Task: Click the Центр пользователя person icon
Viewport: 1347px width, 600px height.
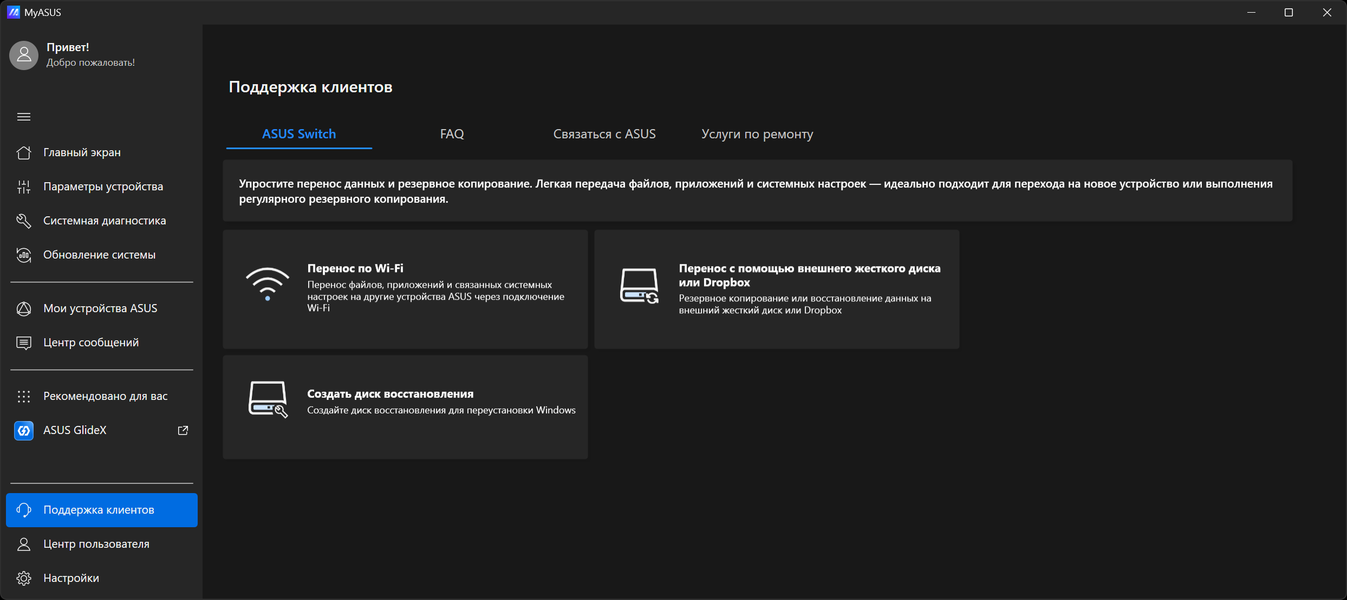Action: 24,544
